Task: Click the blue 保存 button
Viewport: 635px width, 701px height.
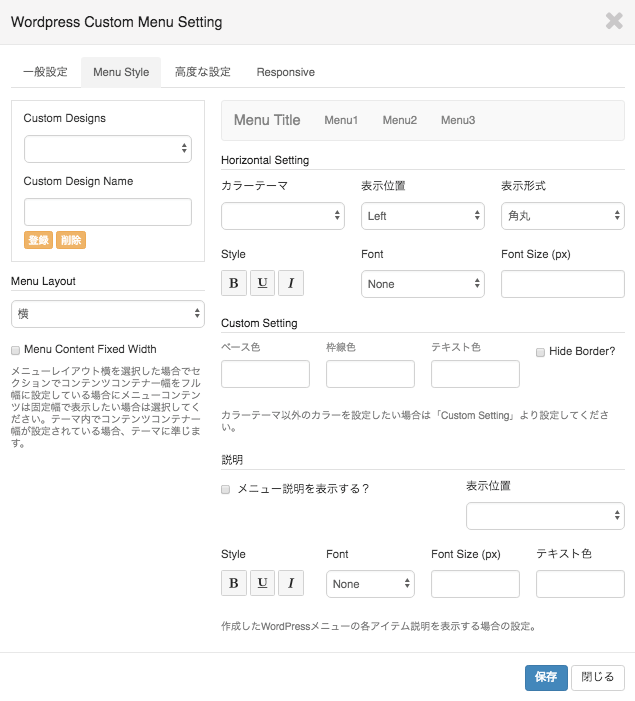Action: [x=546, y=677]
